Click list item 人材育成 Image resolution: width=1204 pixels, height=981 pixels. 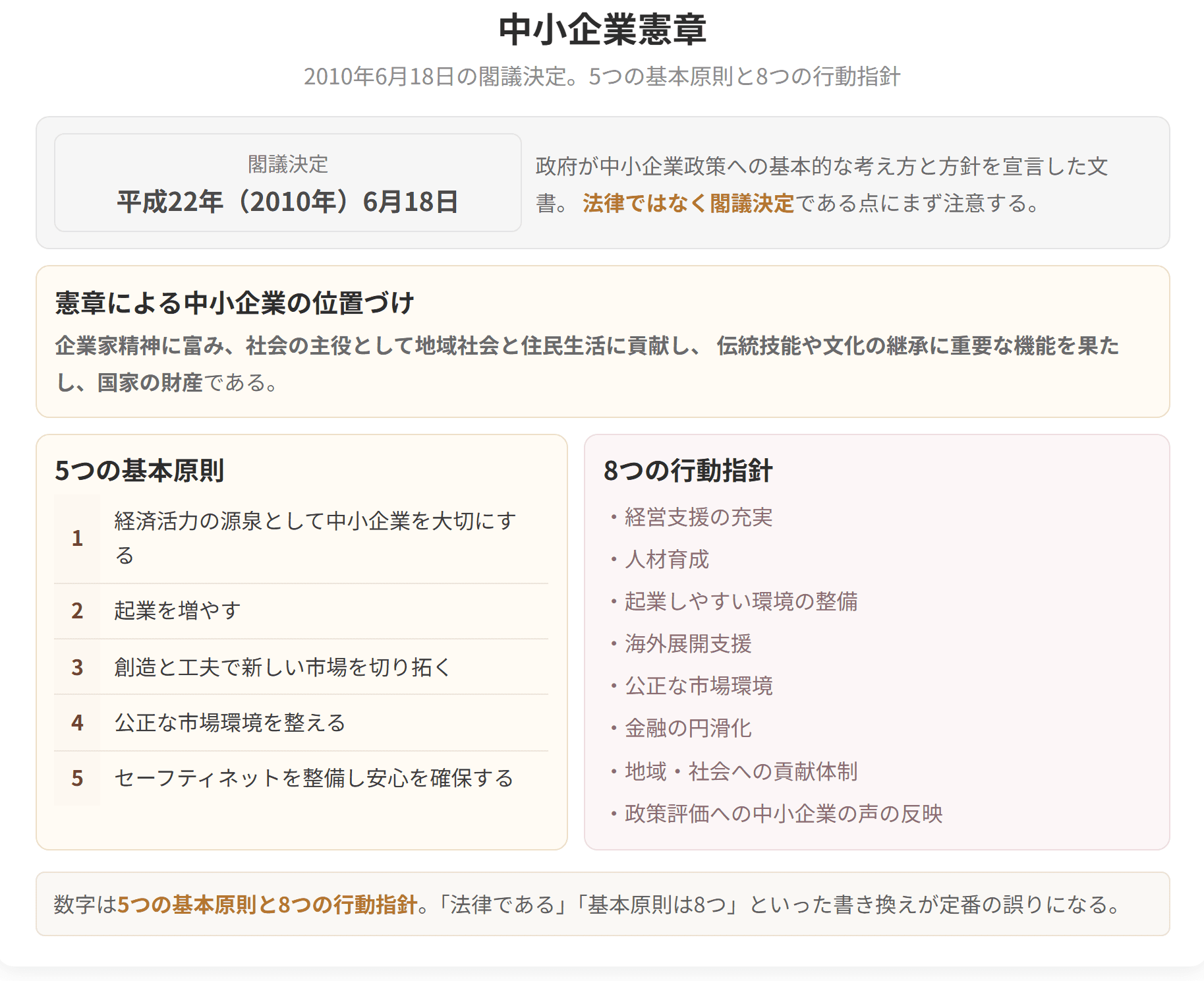[x=667, y=559]
